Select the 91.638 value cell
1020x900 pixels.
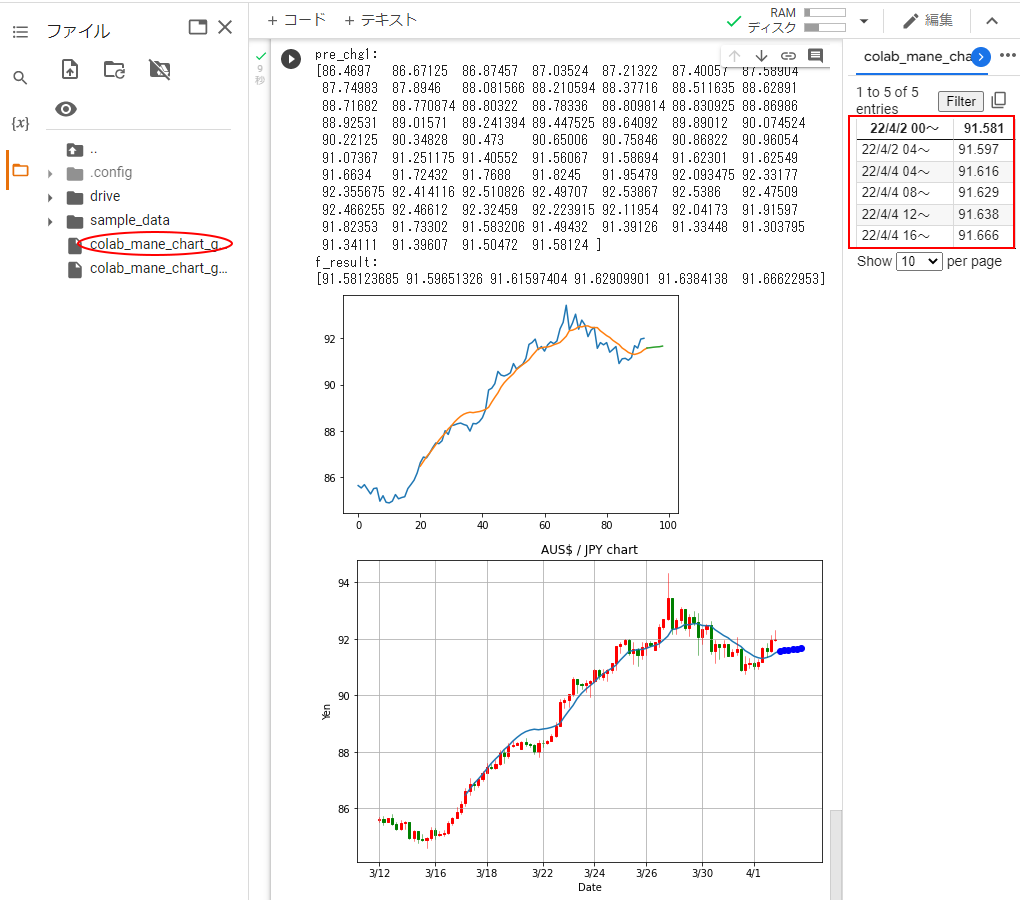tap(983, 214)
